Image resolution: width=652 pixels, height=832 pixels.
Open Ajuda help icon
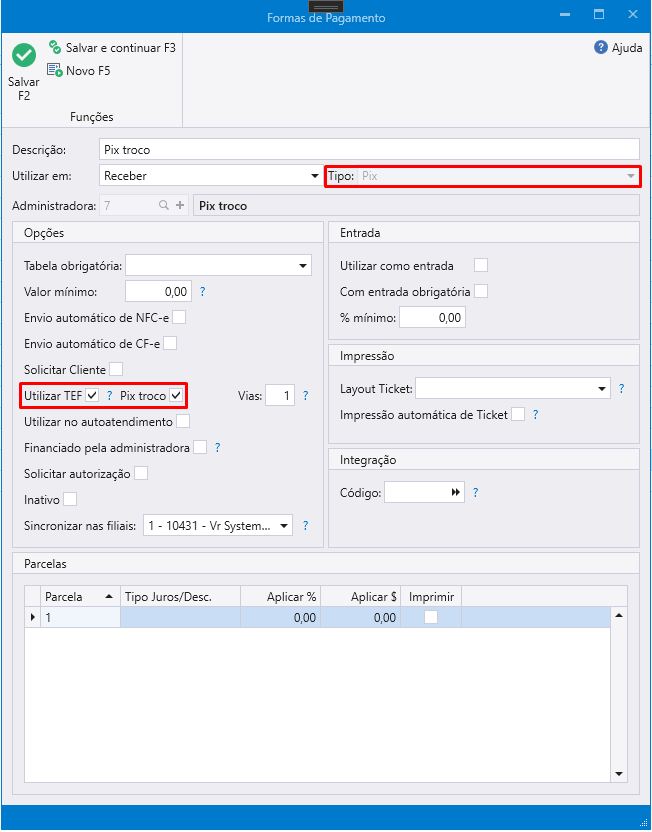[x=601, y=47]
